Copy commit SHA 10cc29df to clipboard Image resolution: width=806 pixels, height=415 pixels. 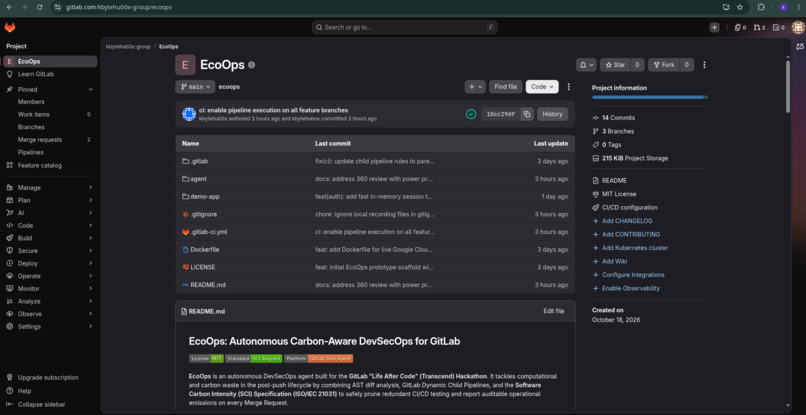(527, 114)
